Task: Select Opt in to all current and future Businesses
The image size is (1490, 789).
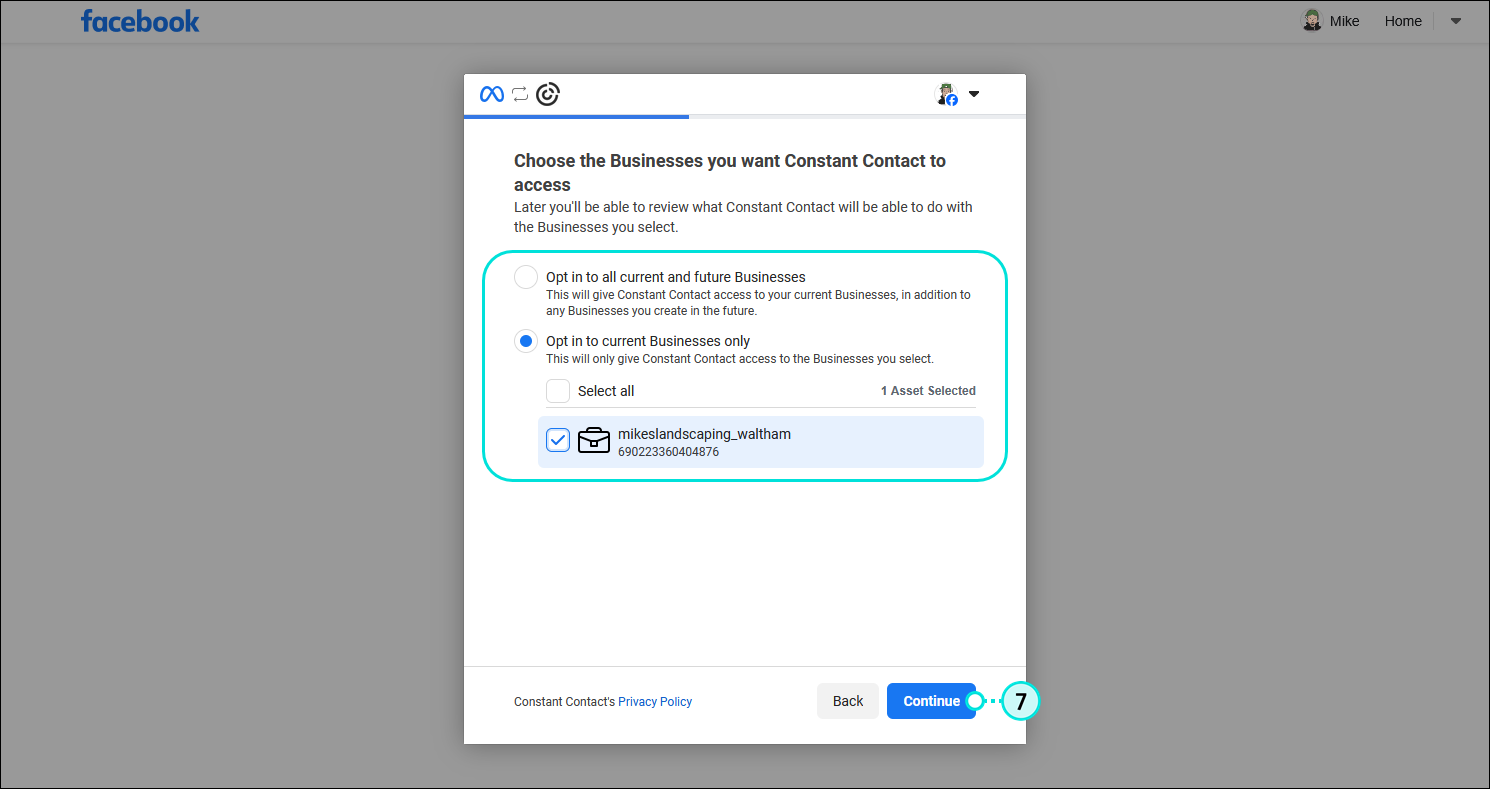Action: (x=526, y=277)
